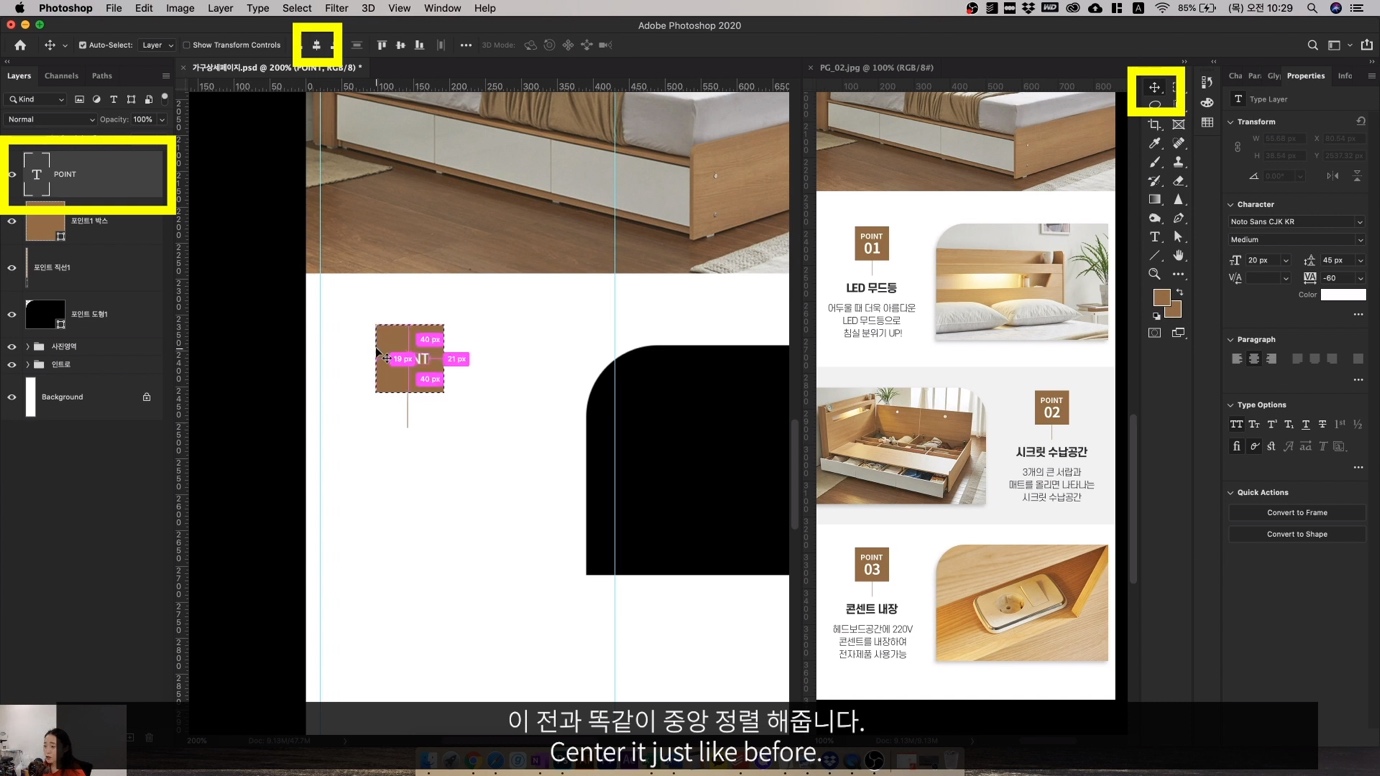Hide the Background layer with its eye icon
This screenshot has height=776, width=1380.
12,397
